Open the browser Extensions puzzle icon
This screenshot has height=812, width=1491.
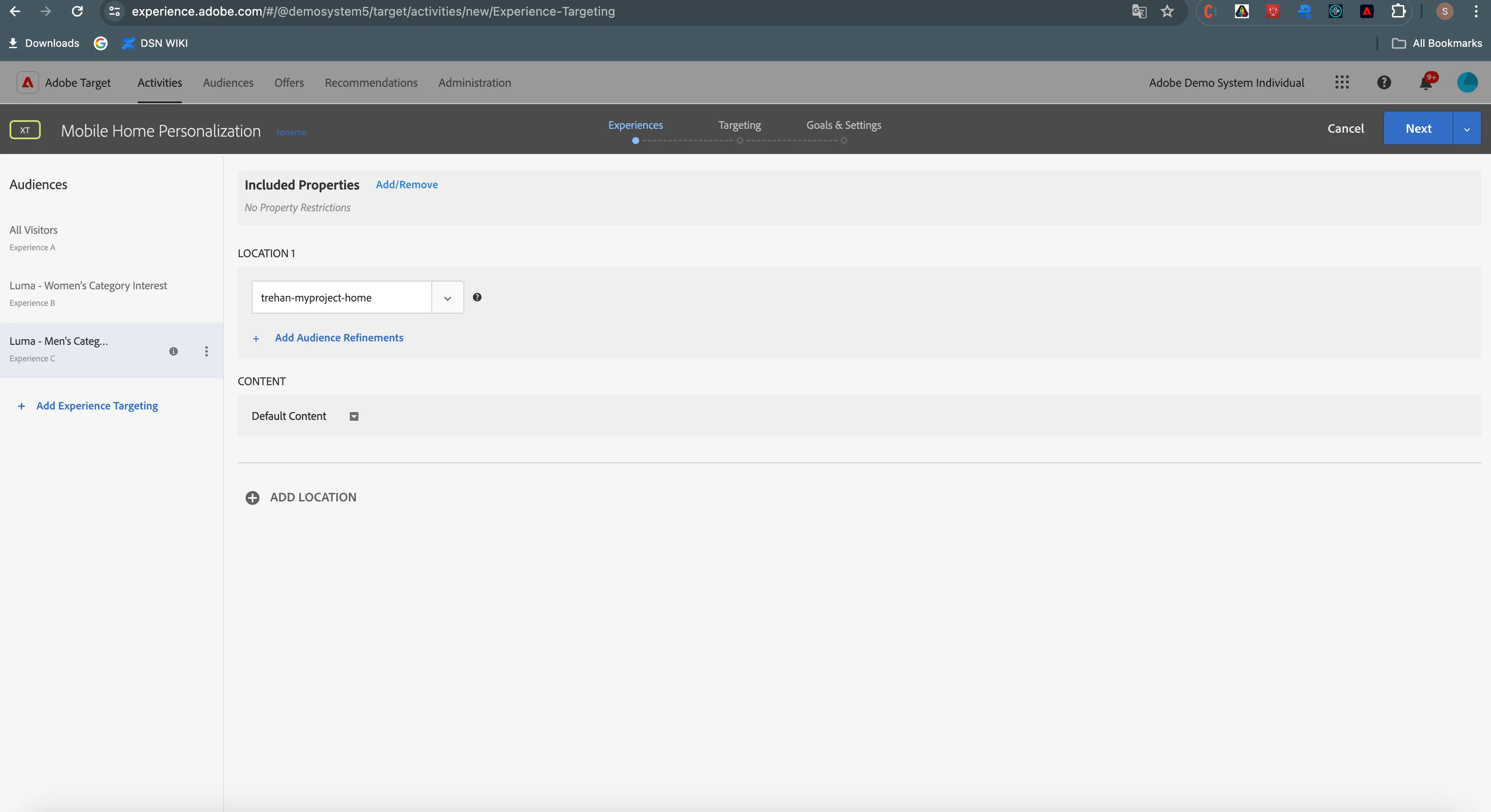(1398, 12)
